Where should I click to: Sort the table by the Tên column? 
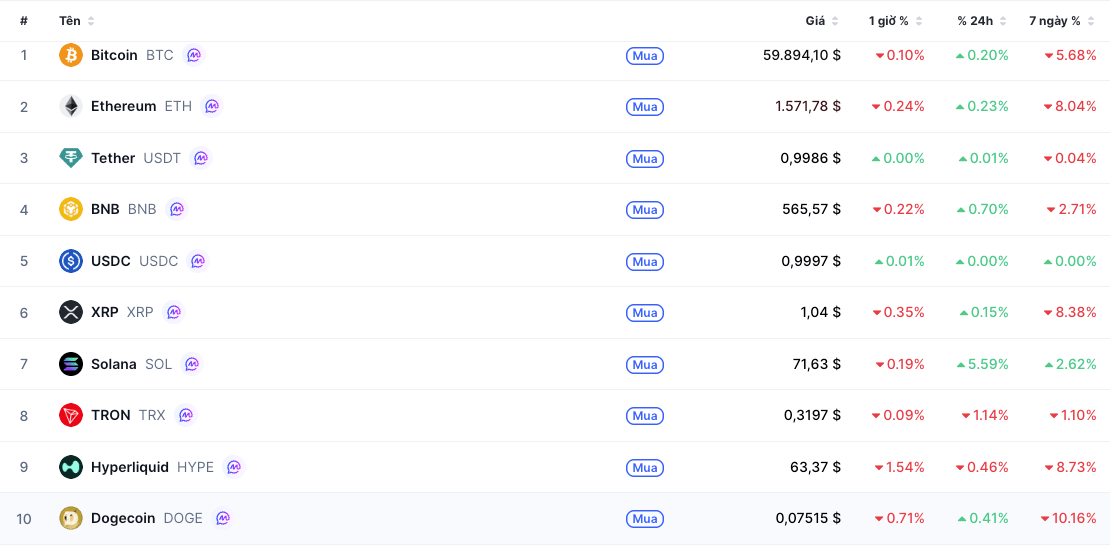coord(76,21)
